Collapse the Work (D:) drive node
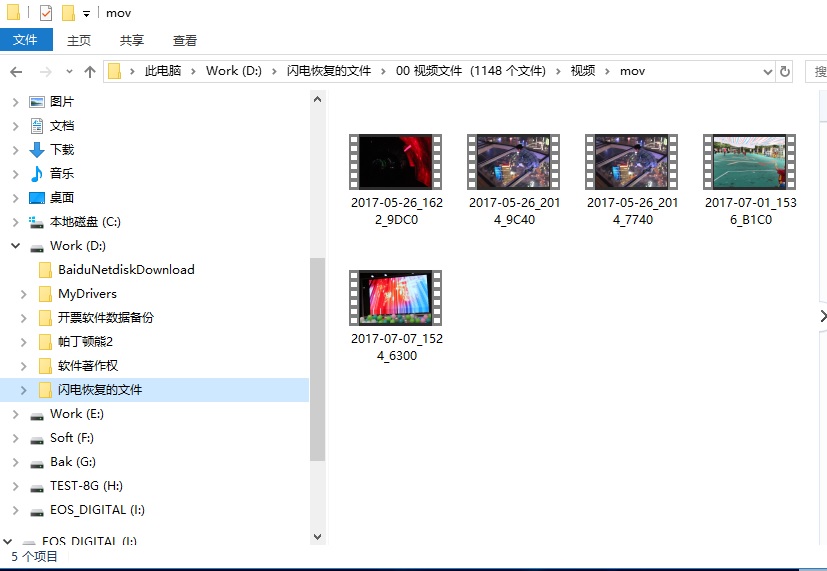 pos(15,246)
